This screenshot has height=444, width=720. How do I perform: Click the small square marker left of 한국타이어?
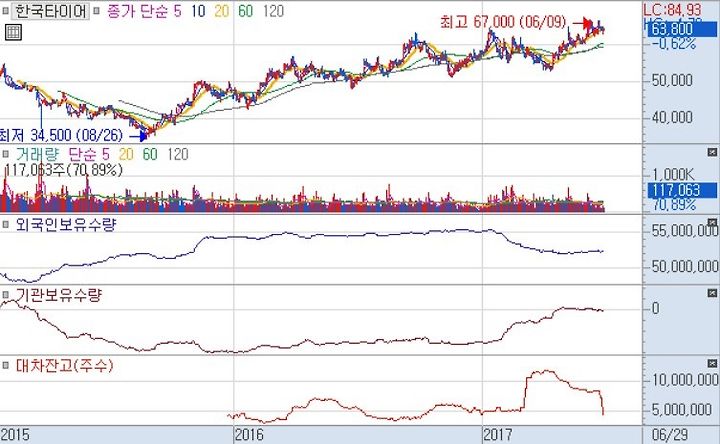6,10
